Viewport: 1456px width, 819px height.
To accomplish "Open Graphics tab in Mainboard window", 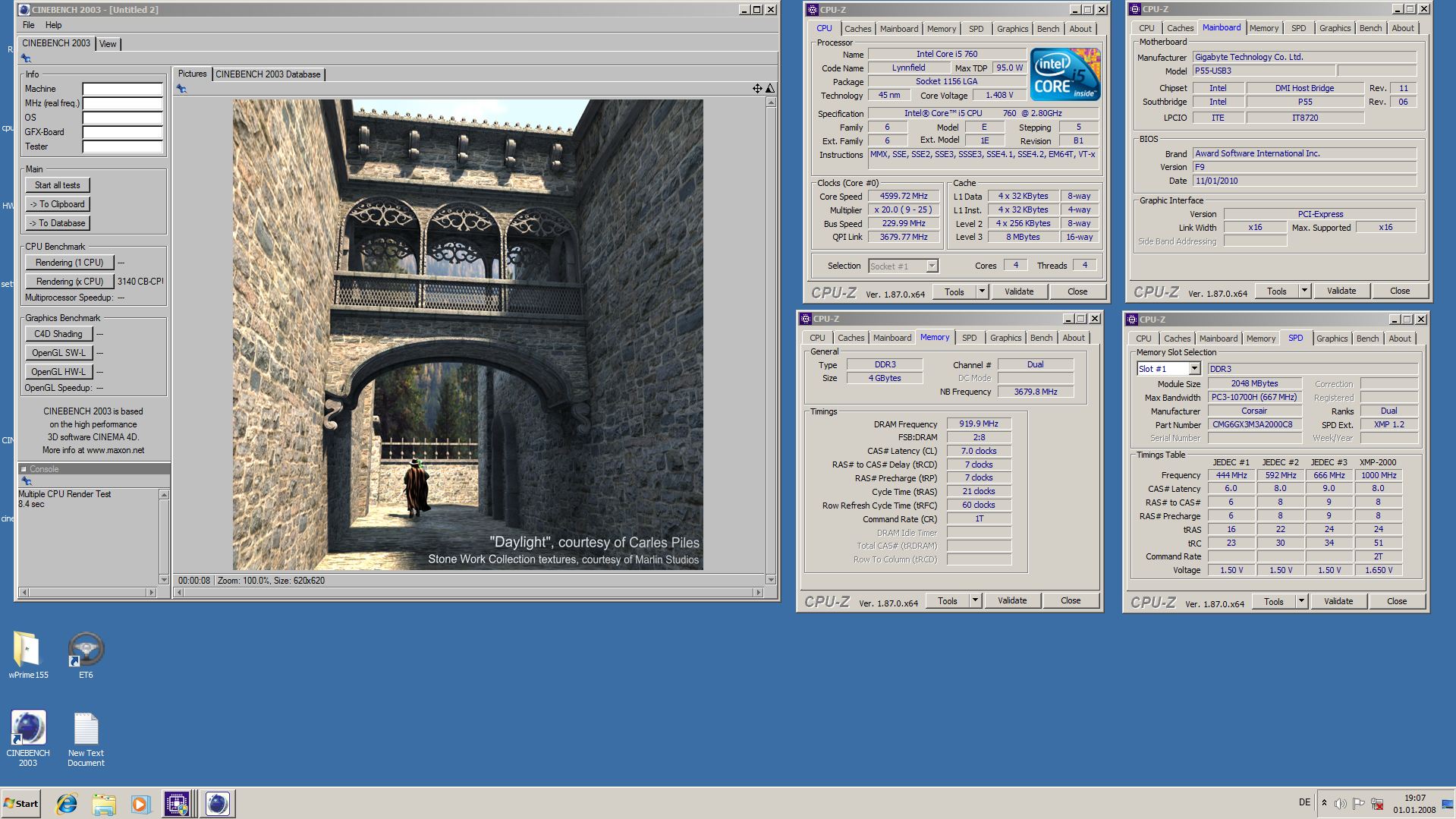I will coord(1335,28).
